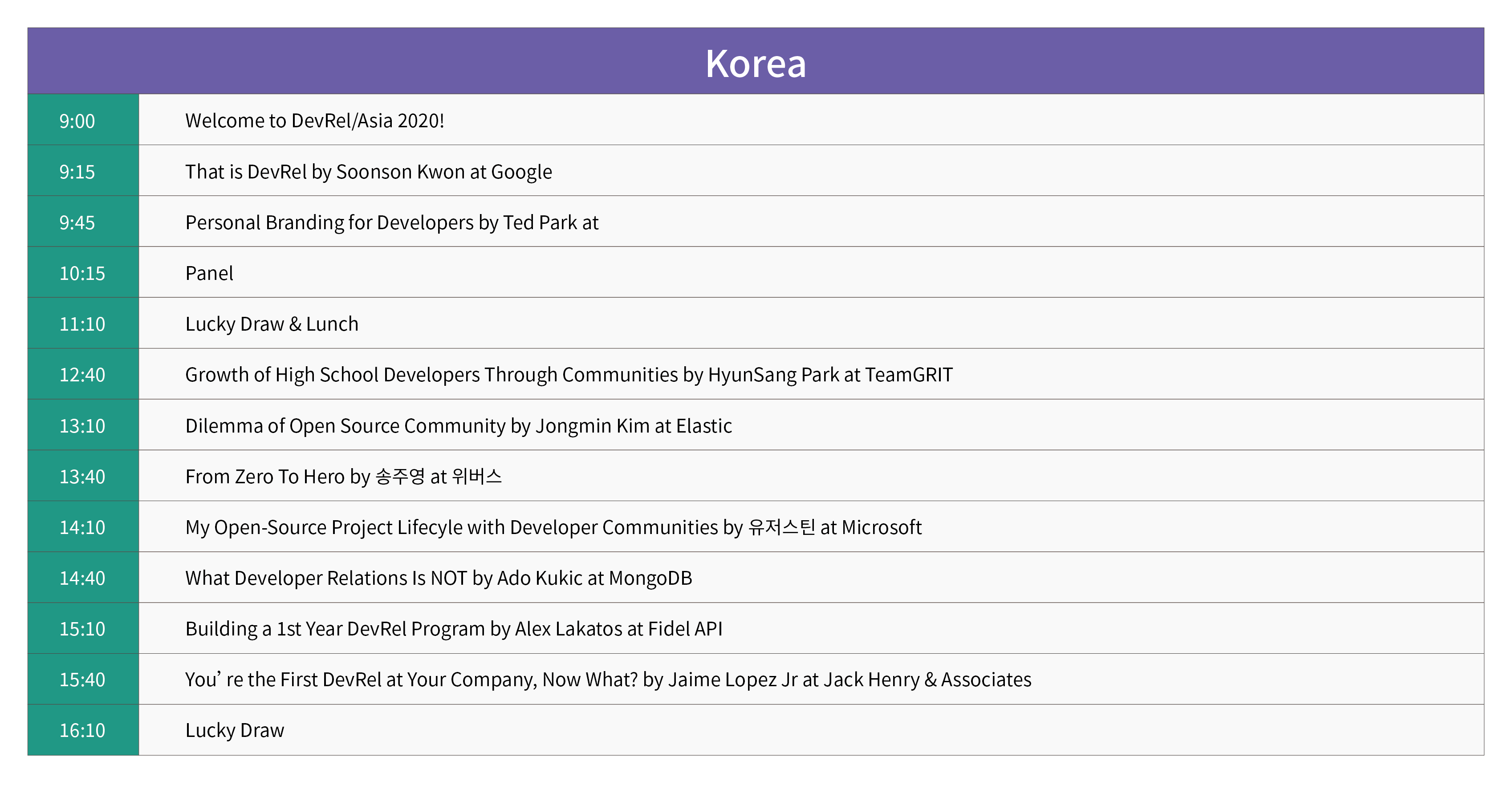Viewport: 1512px width, 789px height.
Task: Select the 15:40 time slot
Action: coord(82,680)
